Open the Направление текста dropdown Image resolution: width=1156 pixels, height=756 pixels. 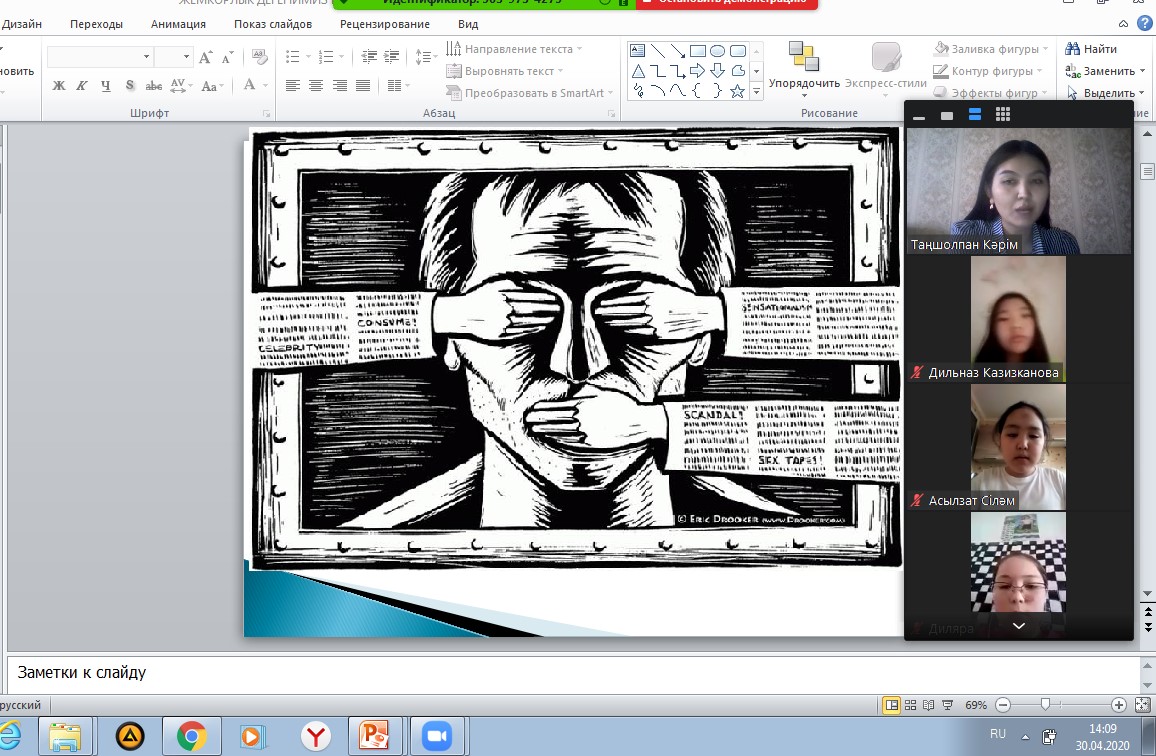coord(514,49)
